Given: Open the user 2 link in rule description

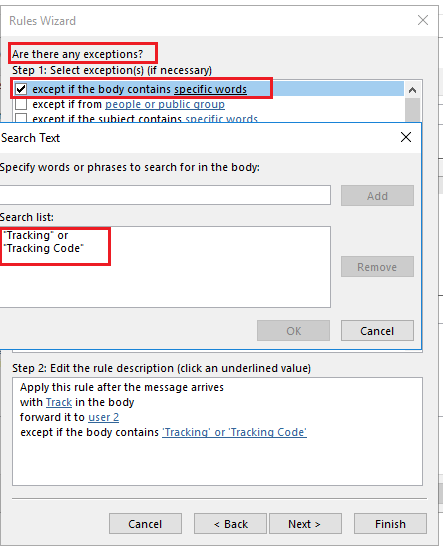Looking at the screenshot, I should (103, 417).
